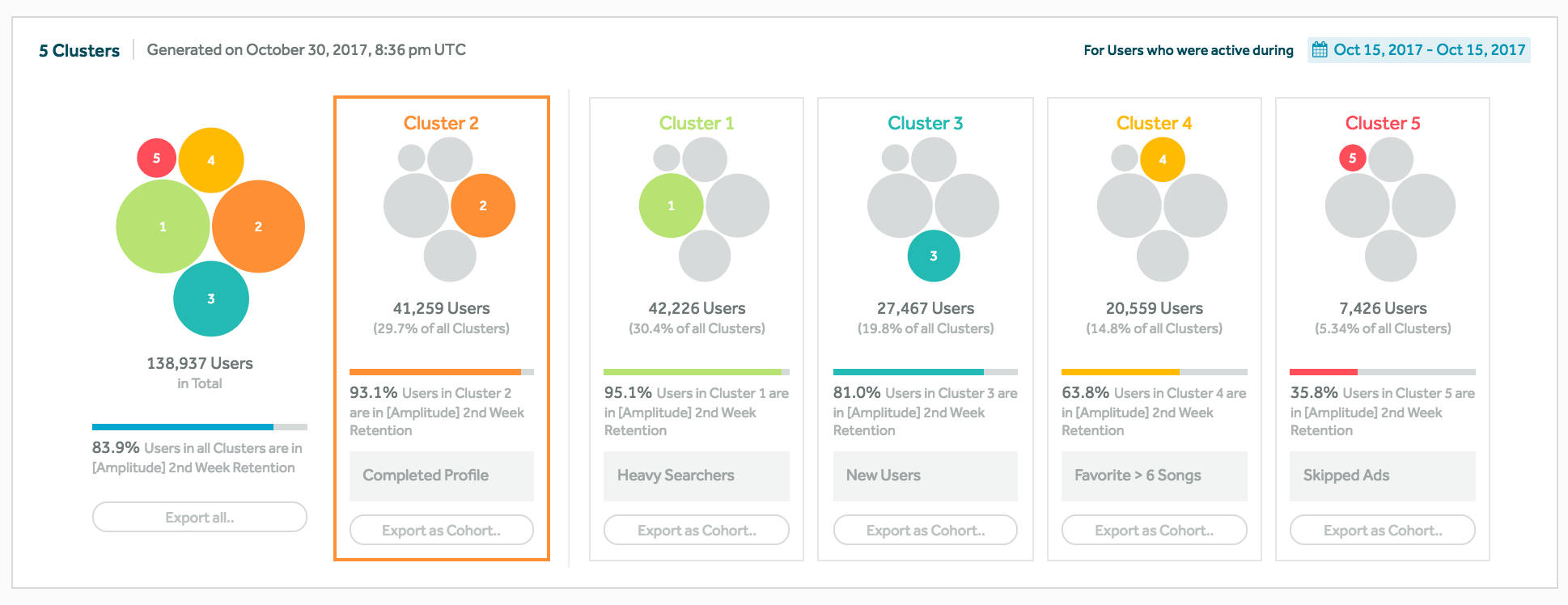The height and width of the screenshot is (605, 1568).
Task: Click teal bubble 3 in Cluster 3 card
Action: pos(934,256)
